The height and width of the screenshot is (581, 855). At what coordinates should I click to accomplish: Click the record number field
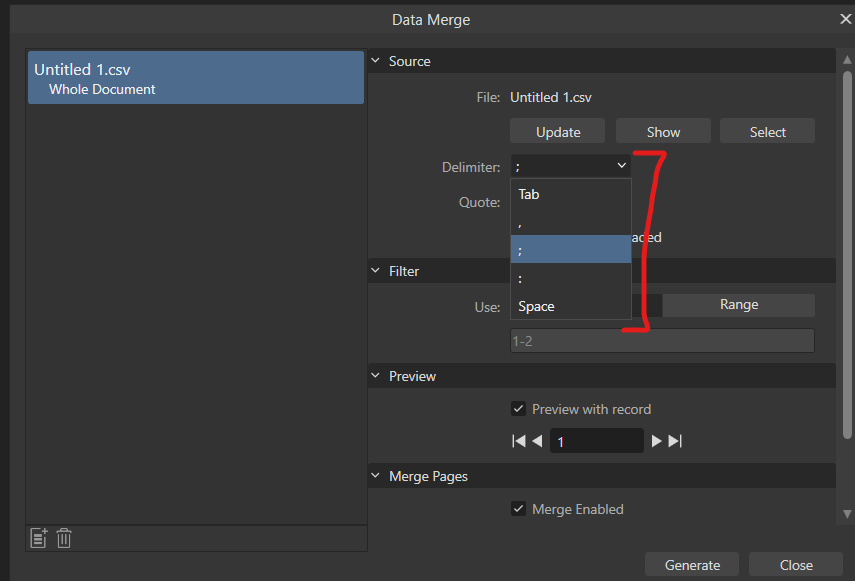[x=597, y=440]
